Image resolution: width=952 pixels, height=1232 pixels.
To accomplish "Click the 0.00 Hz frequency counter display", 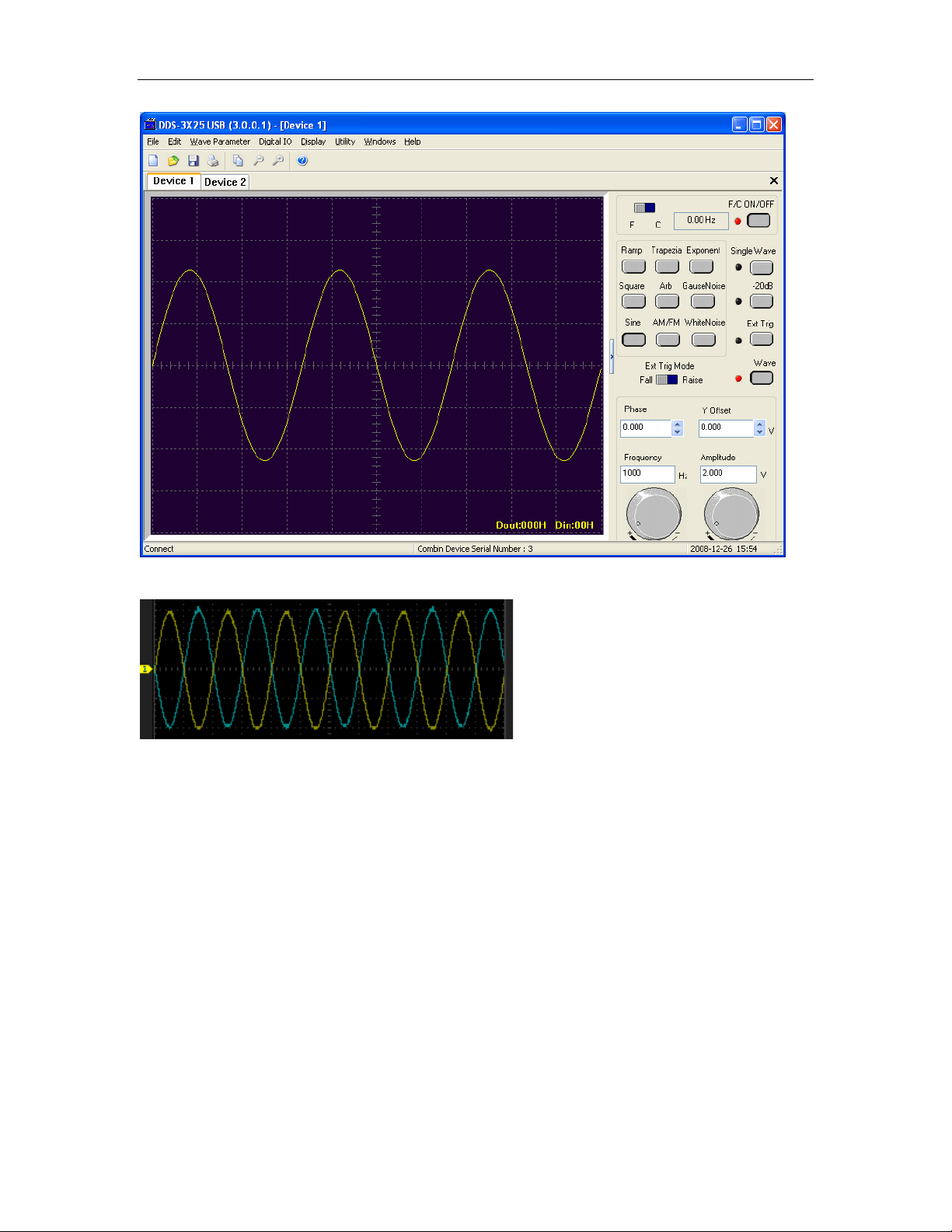I will click(701, 221).
